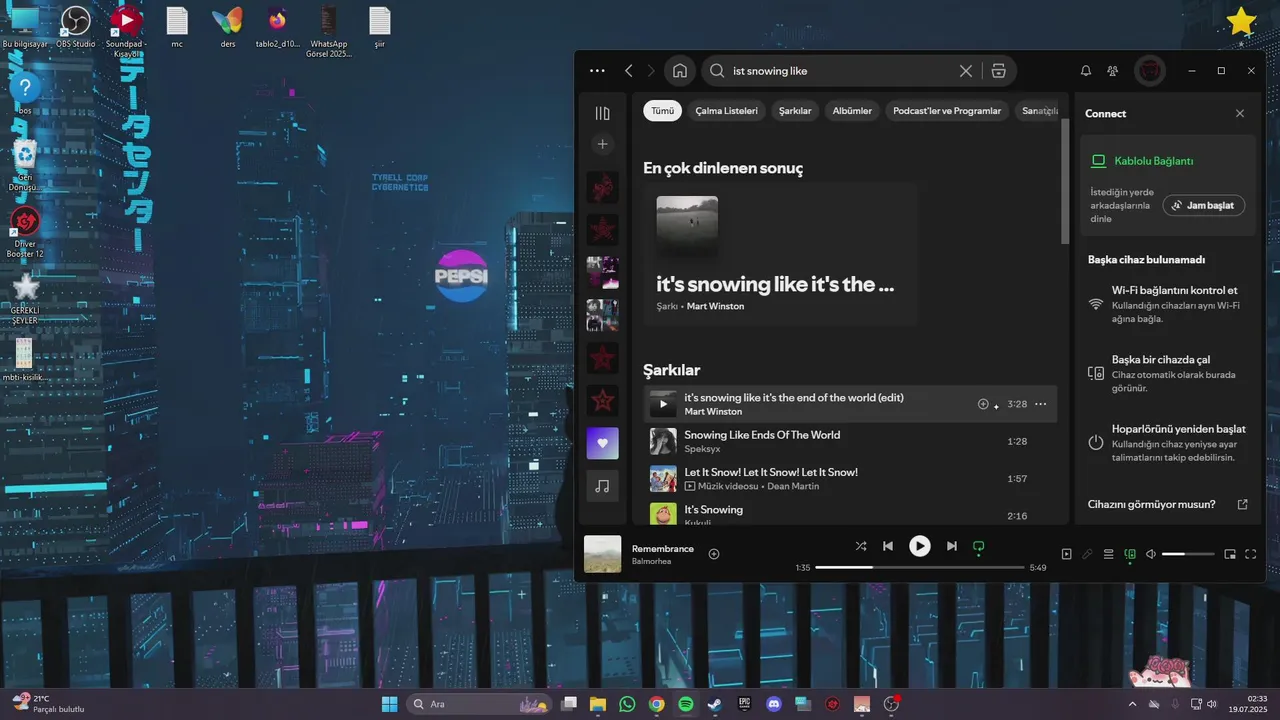Screen dimensions: 1280x720
Task: Adjust the Spotify volume slider
Action: point(1188,554)
